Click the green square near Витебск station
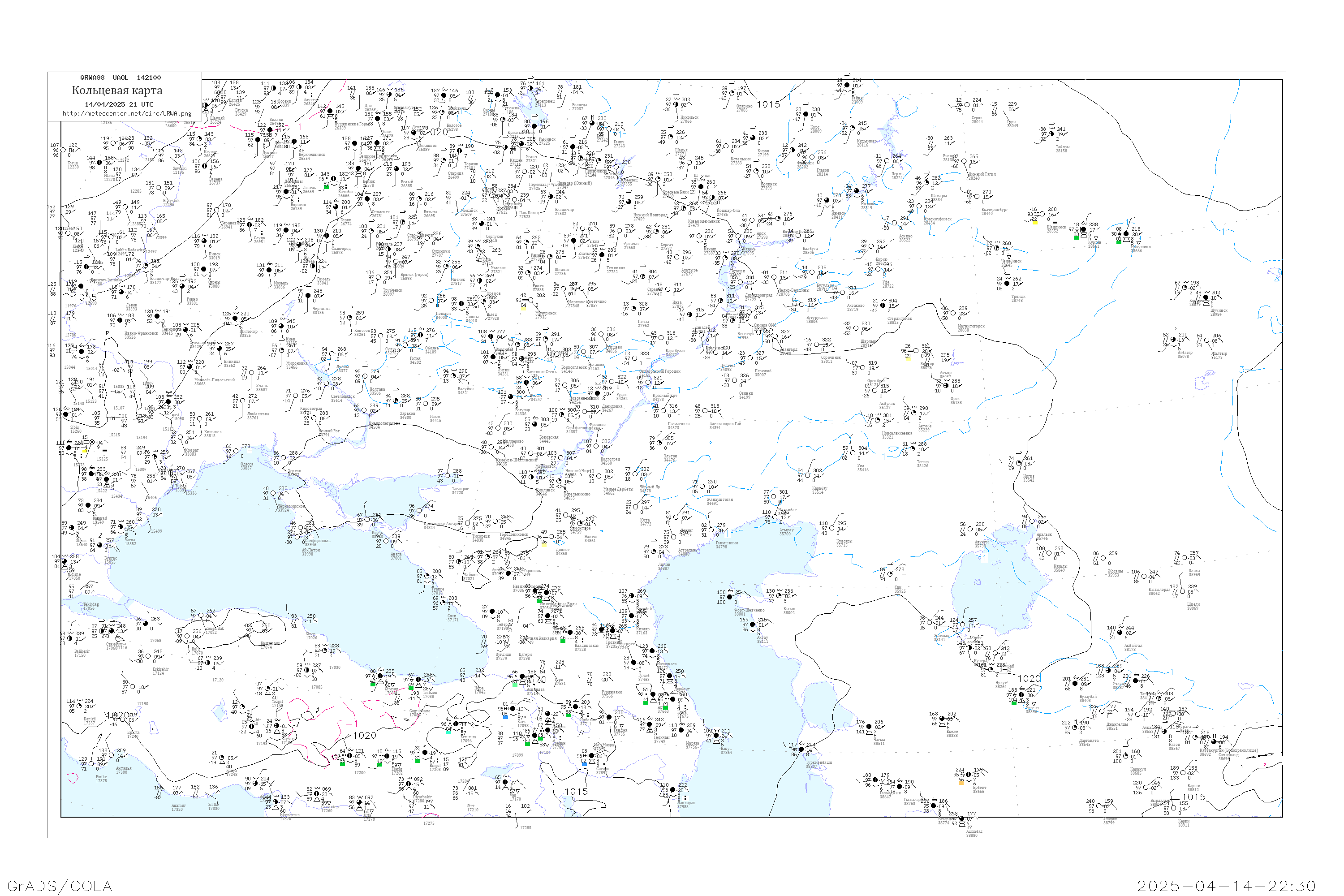This screenshot has width=1344, height=896. tap(326, 187)
